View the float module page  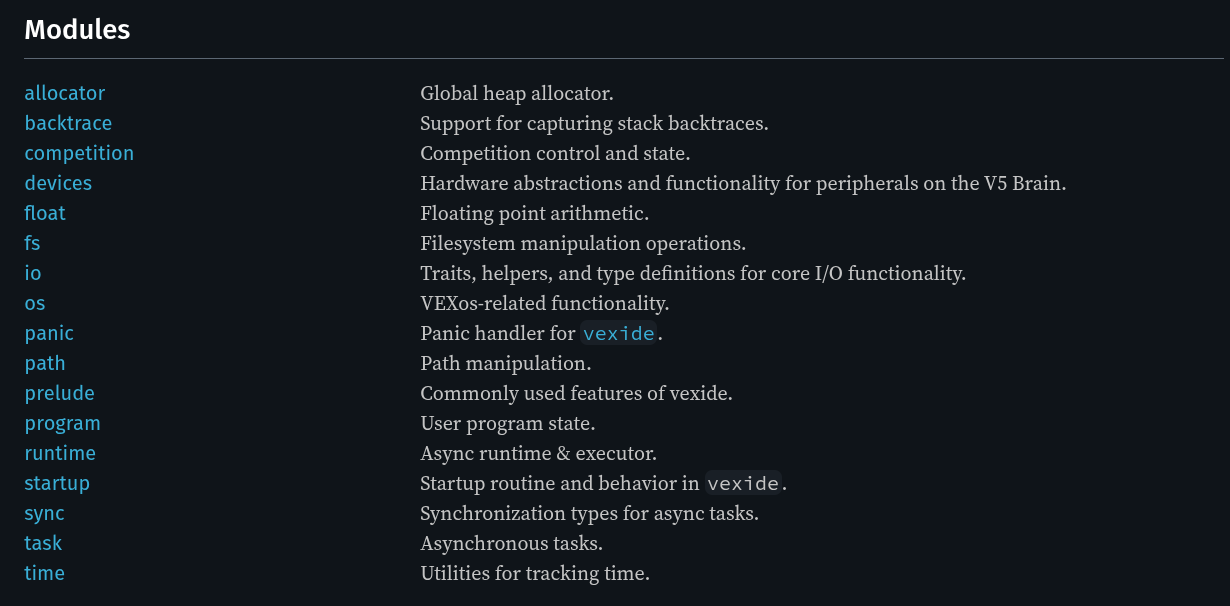click(x=45, y=213)
